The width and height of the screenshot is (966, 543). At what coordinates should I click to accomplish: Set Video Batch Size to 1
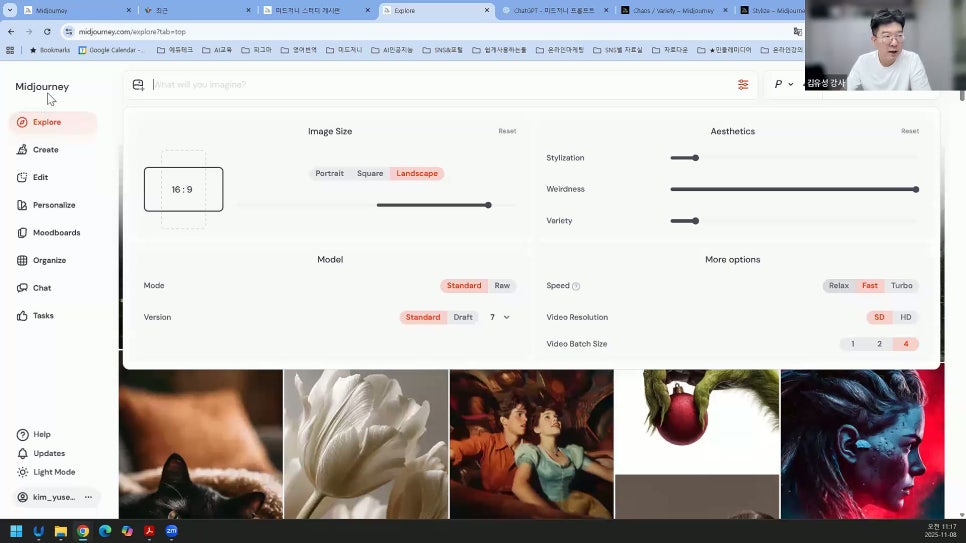tap(853, 344)
